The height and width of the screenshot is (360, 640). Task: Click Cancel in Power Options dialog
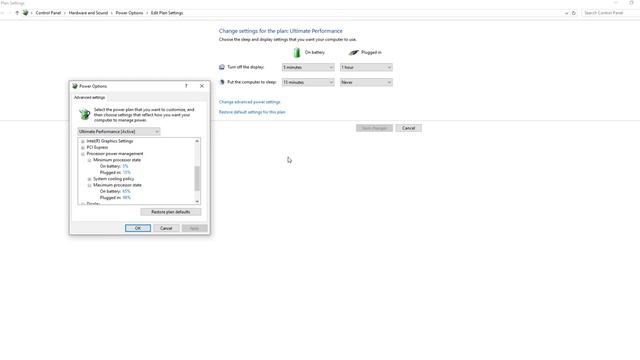coord(166,228)
